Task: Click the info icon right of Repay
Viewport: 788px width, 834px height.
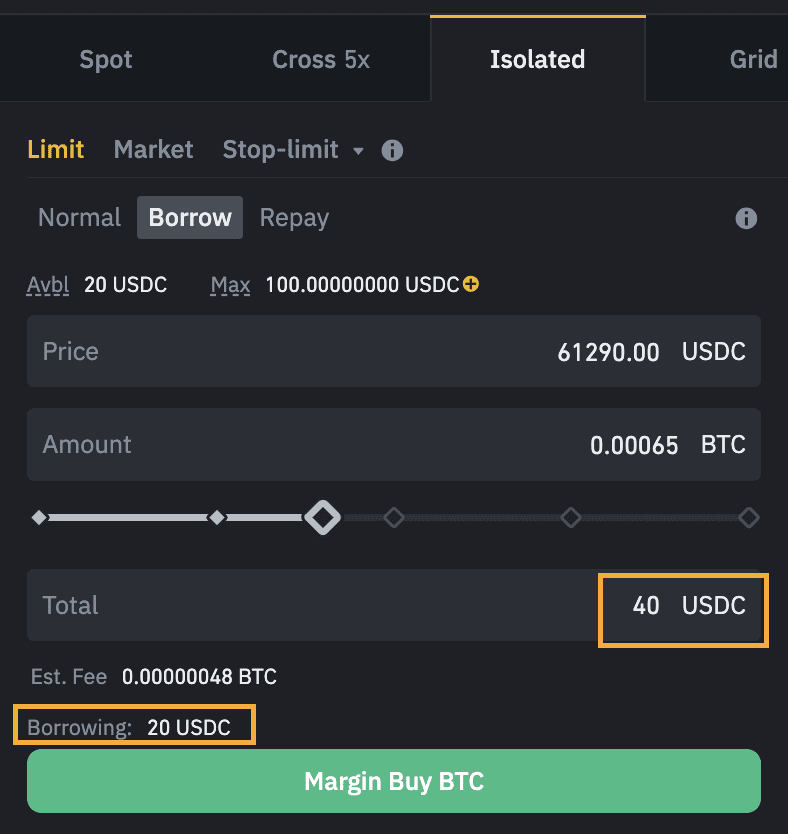Action: tap(746, 218)
